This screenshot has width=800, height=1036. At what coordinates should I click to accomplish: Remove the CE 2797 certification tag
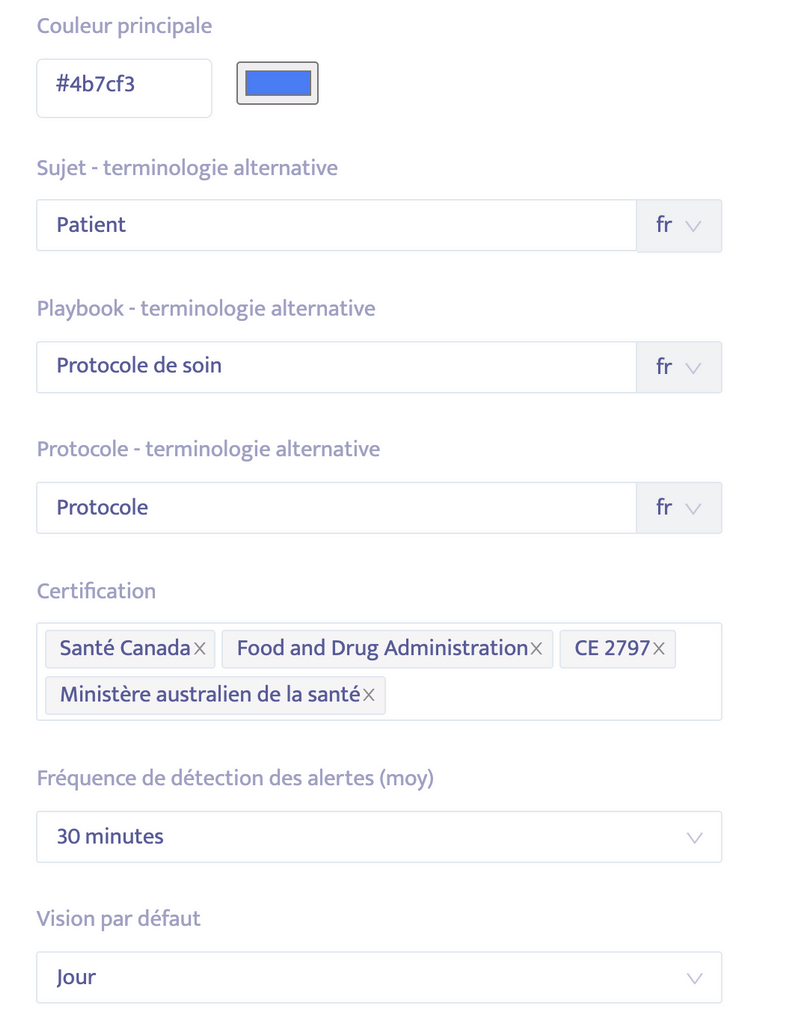tap(658, 649)
